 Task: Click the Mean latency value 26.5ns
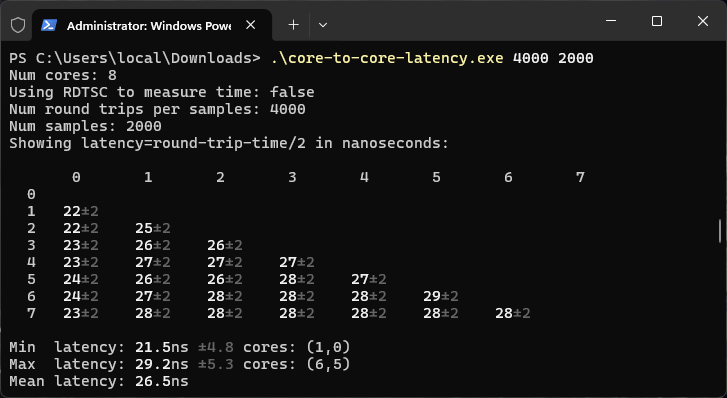click(162, 381)
